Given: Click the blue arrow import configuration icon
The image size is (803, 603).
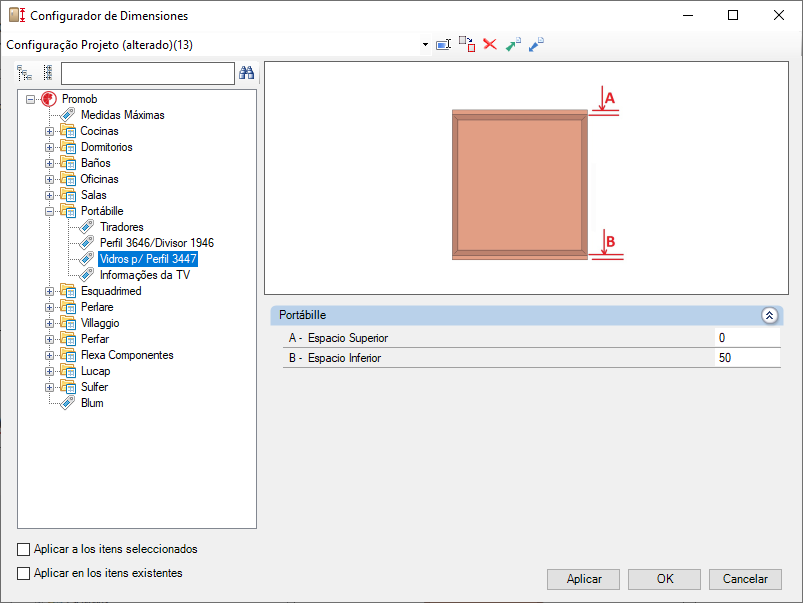Looking at the screenshot, I should (x=536, y=45).
